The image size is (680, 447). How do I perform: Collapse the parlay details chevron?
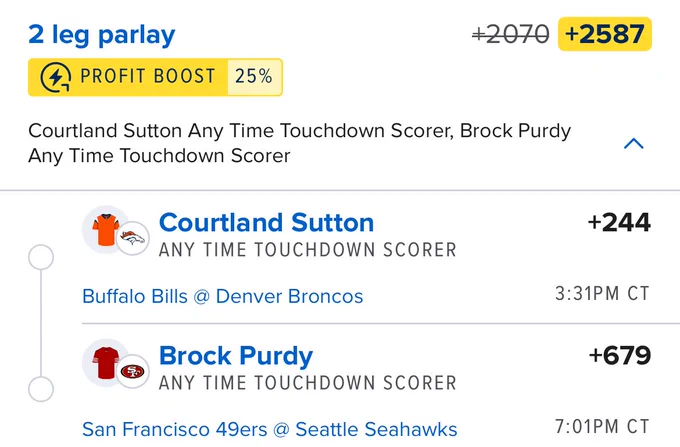[634, 144]
